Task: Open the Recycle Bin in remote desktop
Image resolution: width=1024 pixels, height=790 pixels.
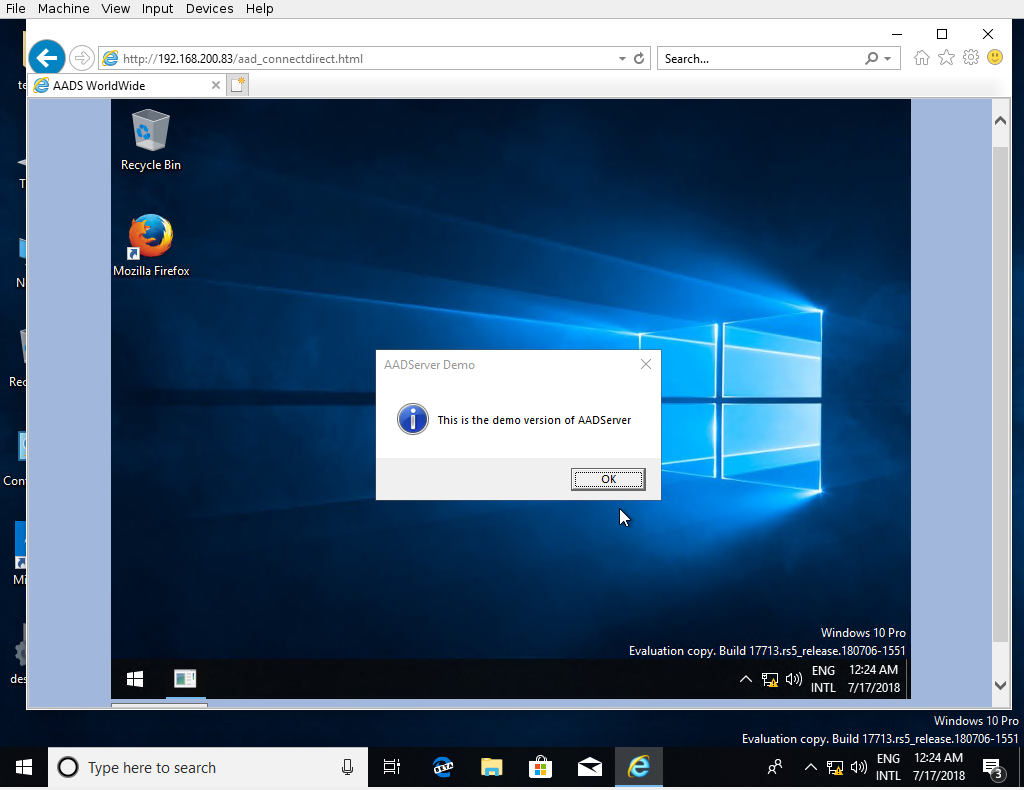Action: pos(150,140)
